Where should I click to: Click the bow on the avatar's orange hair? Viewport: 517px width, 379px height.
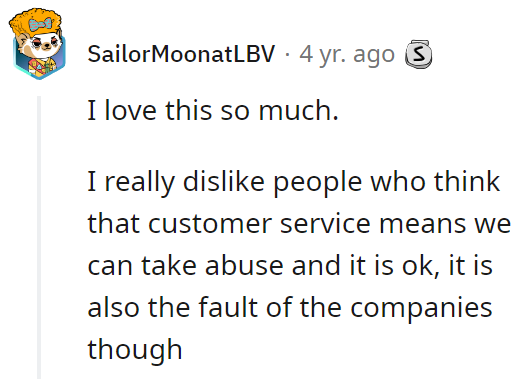coord(40,24)
